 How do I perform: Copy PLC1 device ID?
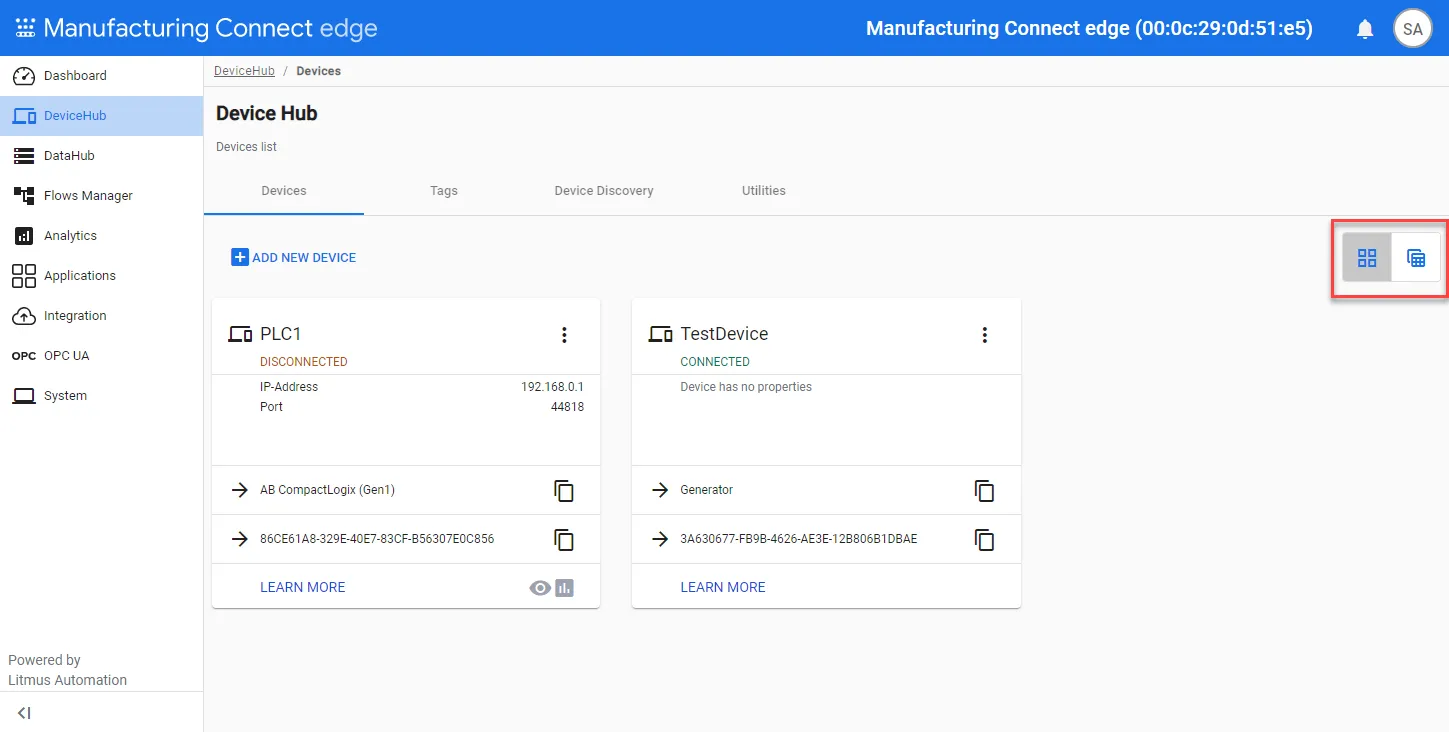click(564, 539)
